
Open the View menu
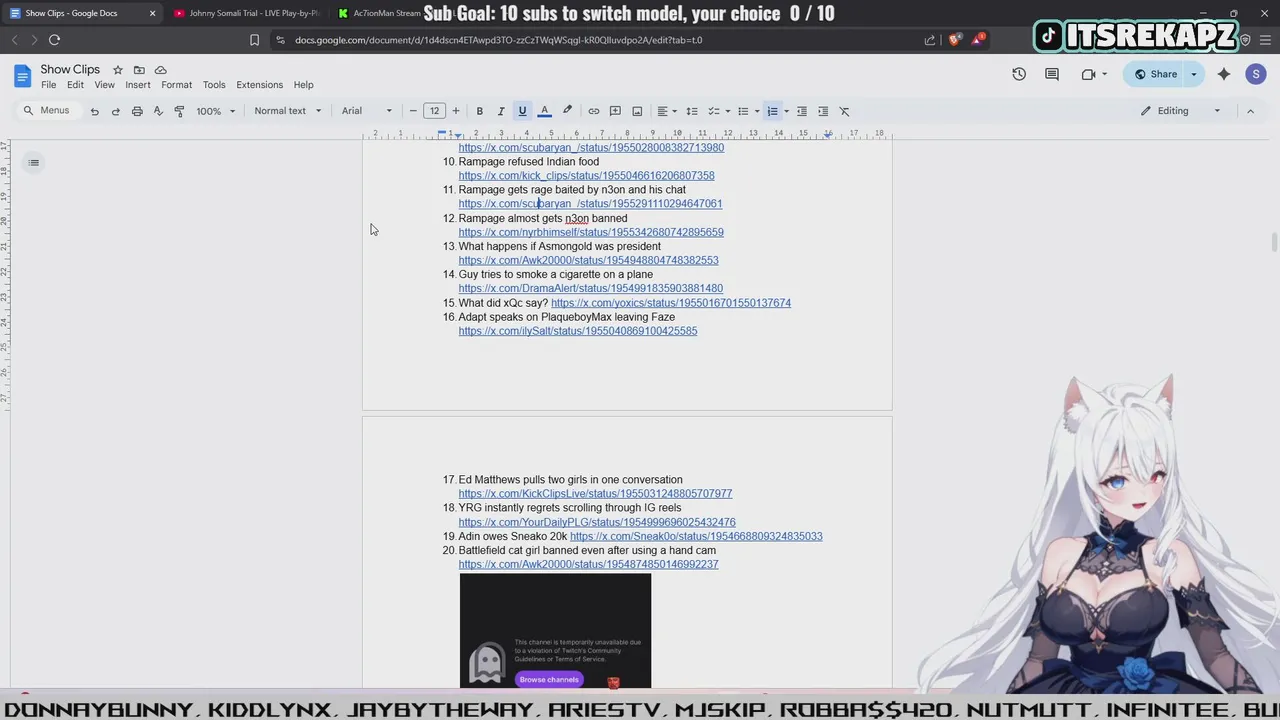[104, 85]
